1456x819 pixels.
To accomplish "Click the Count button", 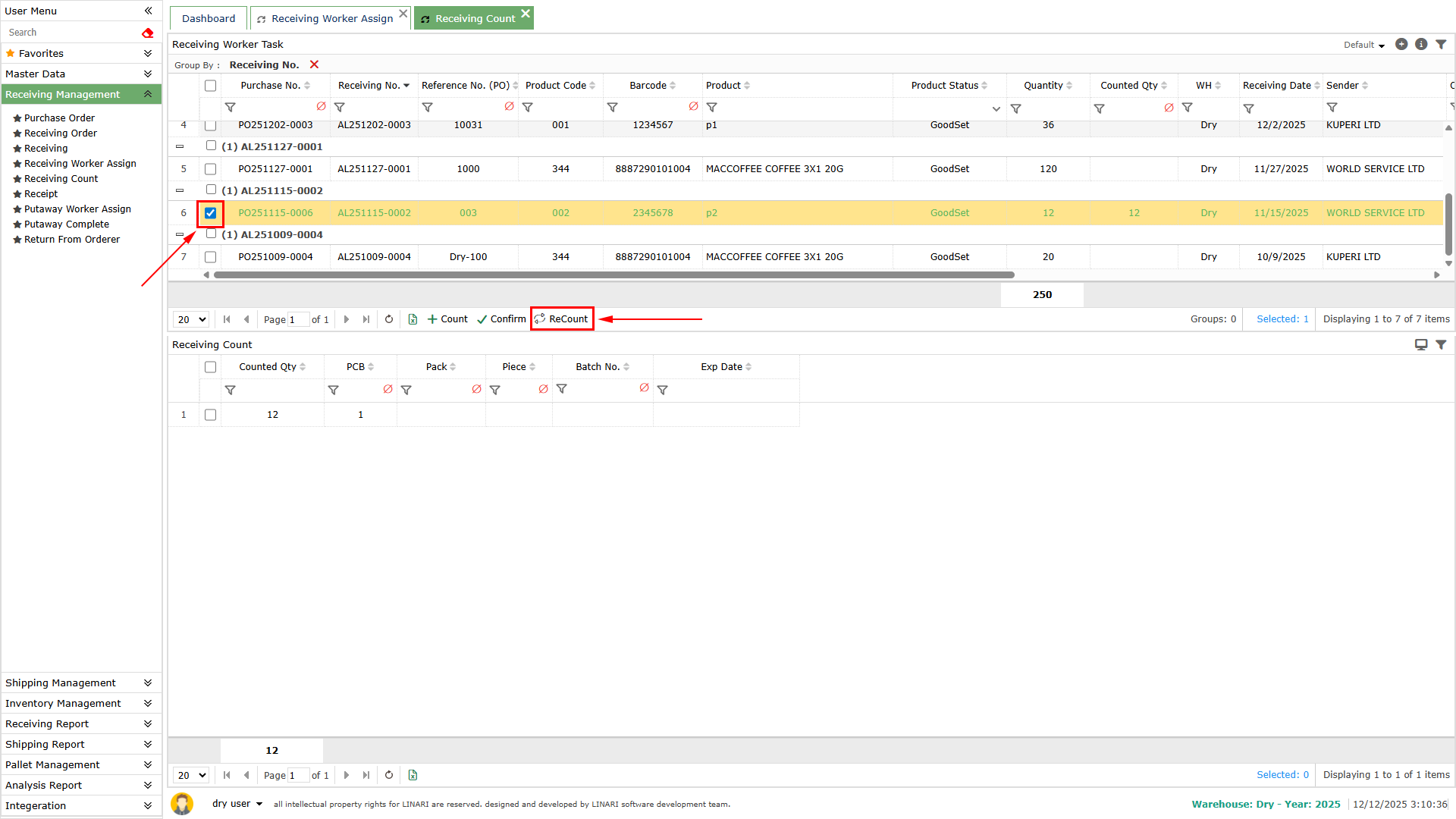I will click(x=447, y=319).
